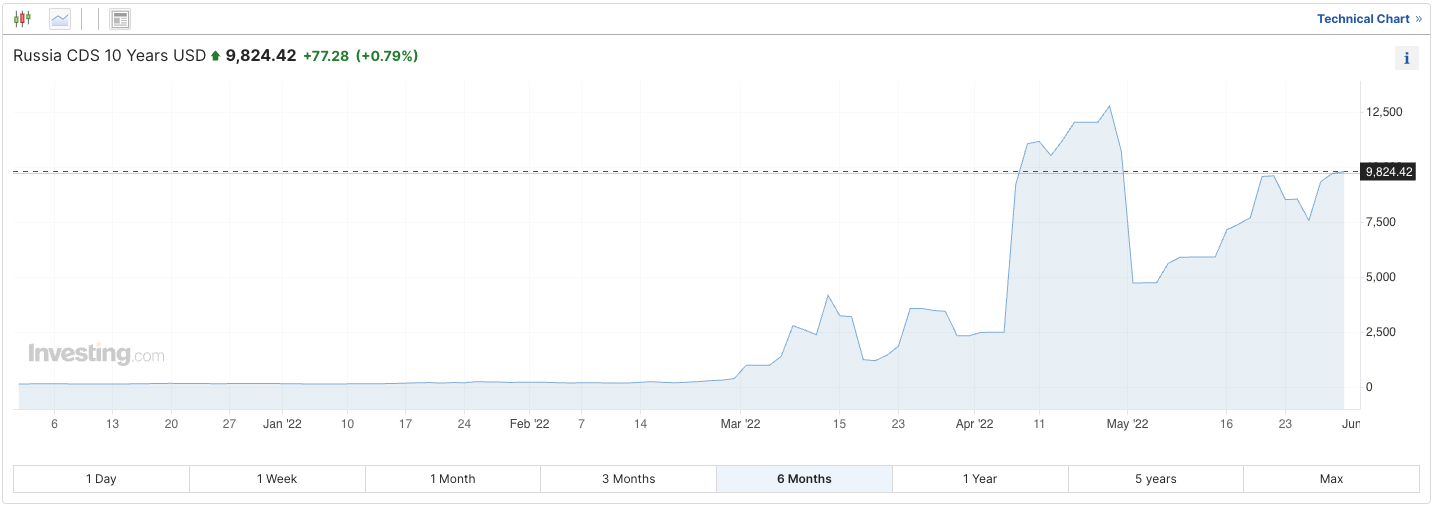
Task: Click the double chevron after Technical Chart
Action: tap(1418, 19)
